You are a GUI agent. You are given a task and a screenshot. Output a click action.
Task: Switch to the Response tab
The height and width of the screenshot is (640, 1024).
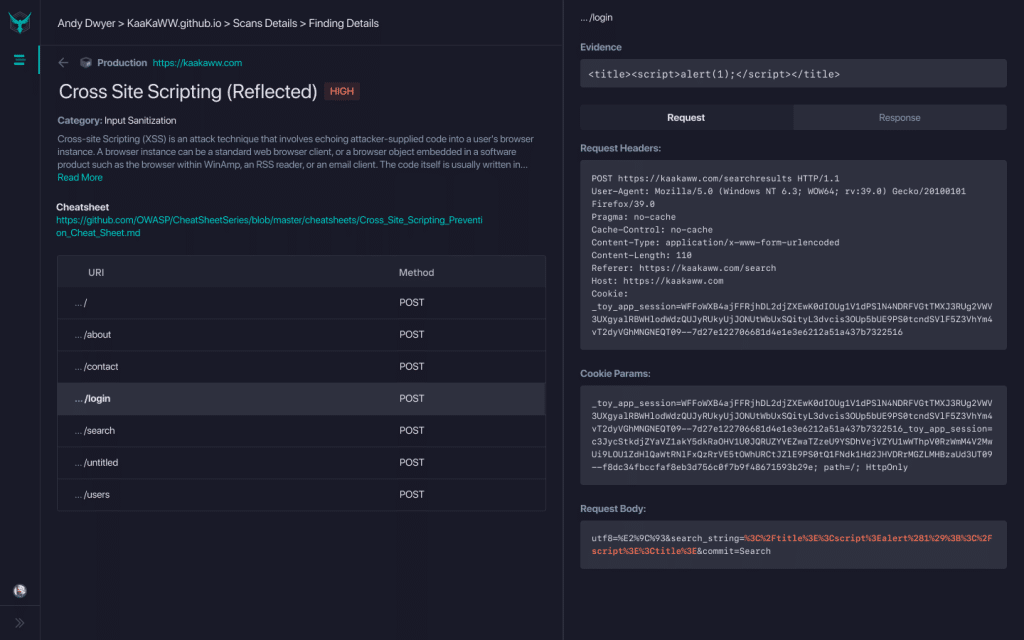coord(899,117)
